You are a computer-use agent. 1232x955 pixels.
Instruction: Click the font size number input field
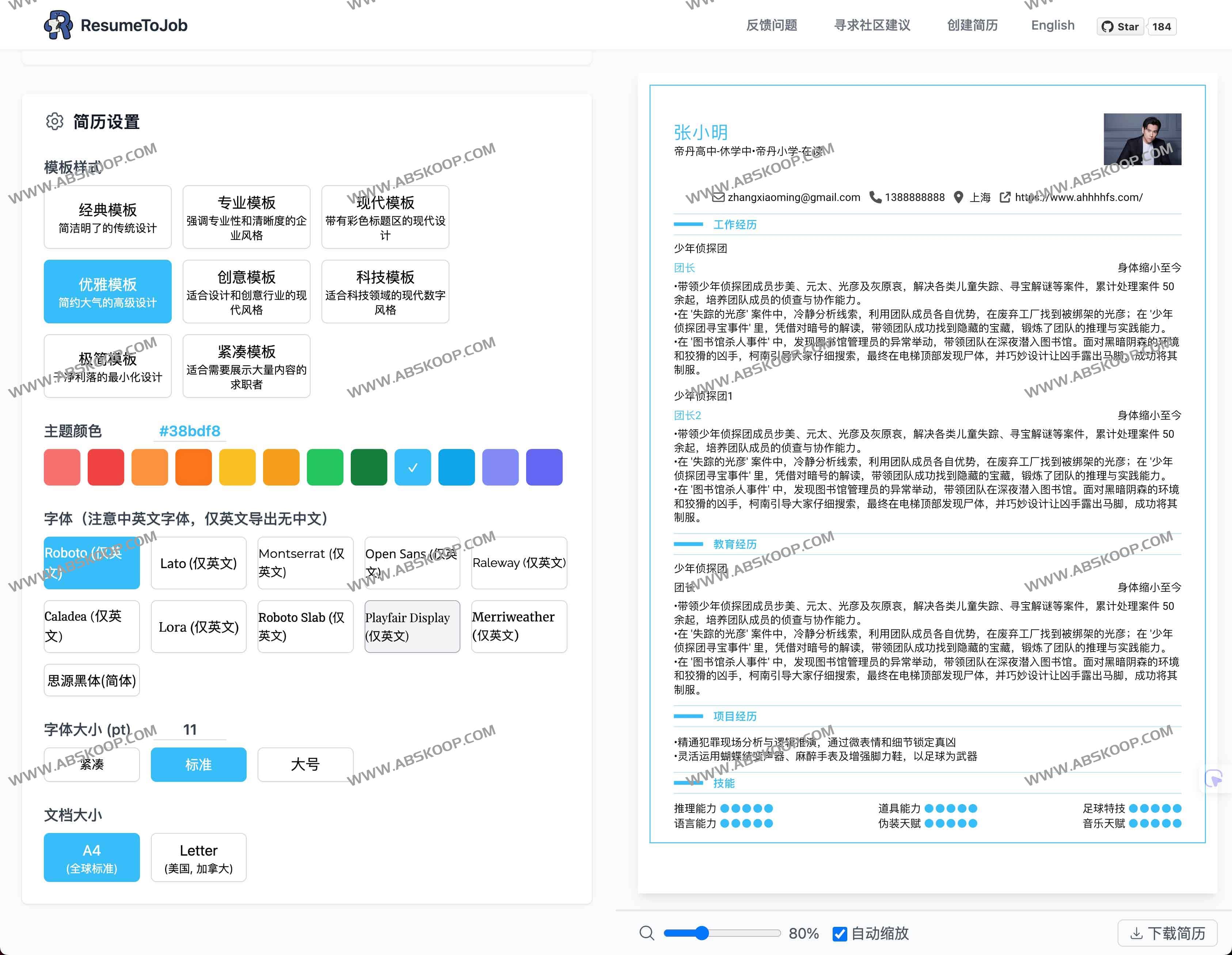(190, 729)
